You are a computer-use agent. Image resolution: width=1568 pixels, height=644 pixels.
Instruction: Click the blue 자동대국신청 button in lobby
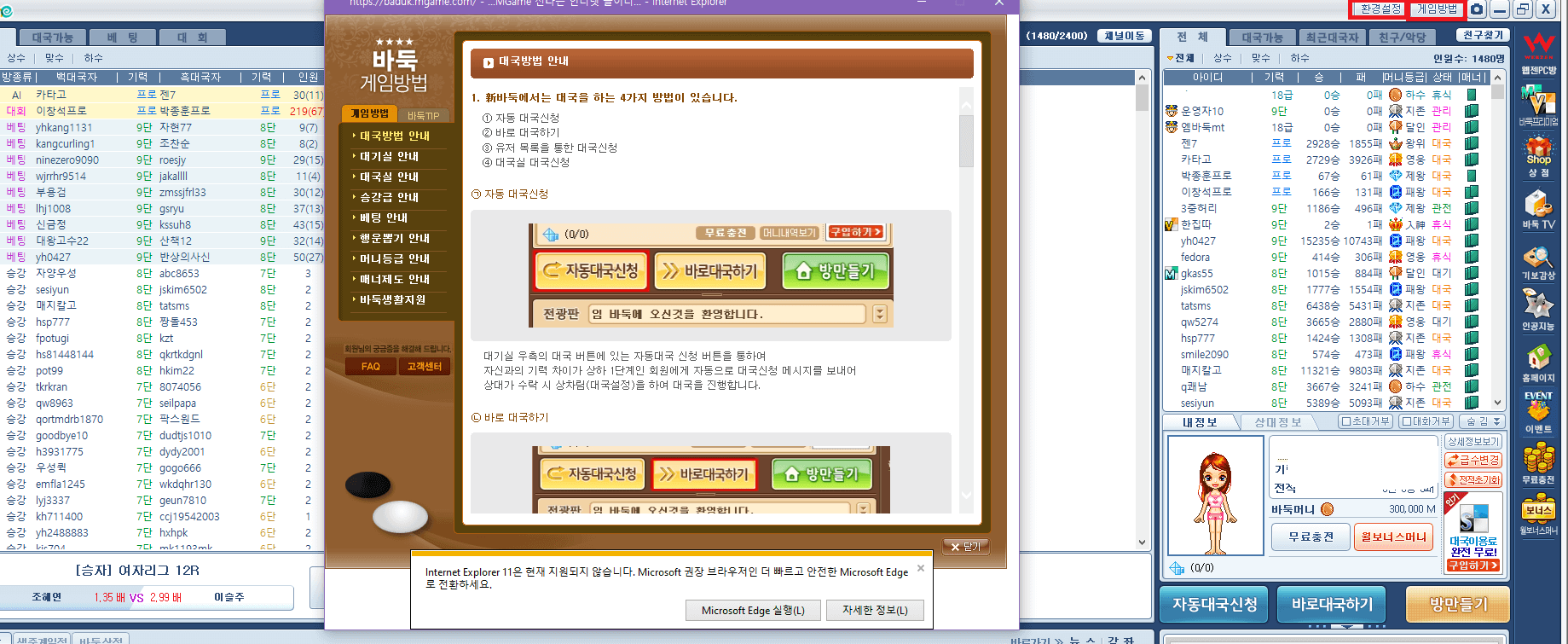1214,605
